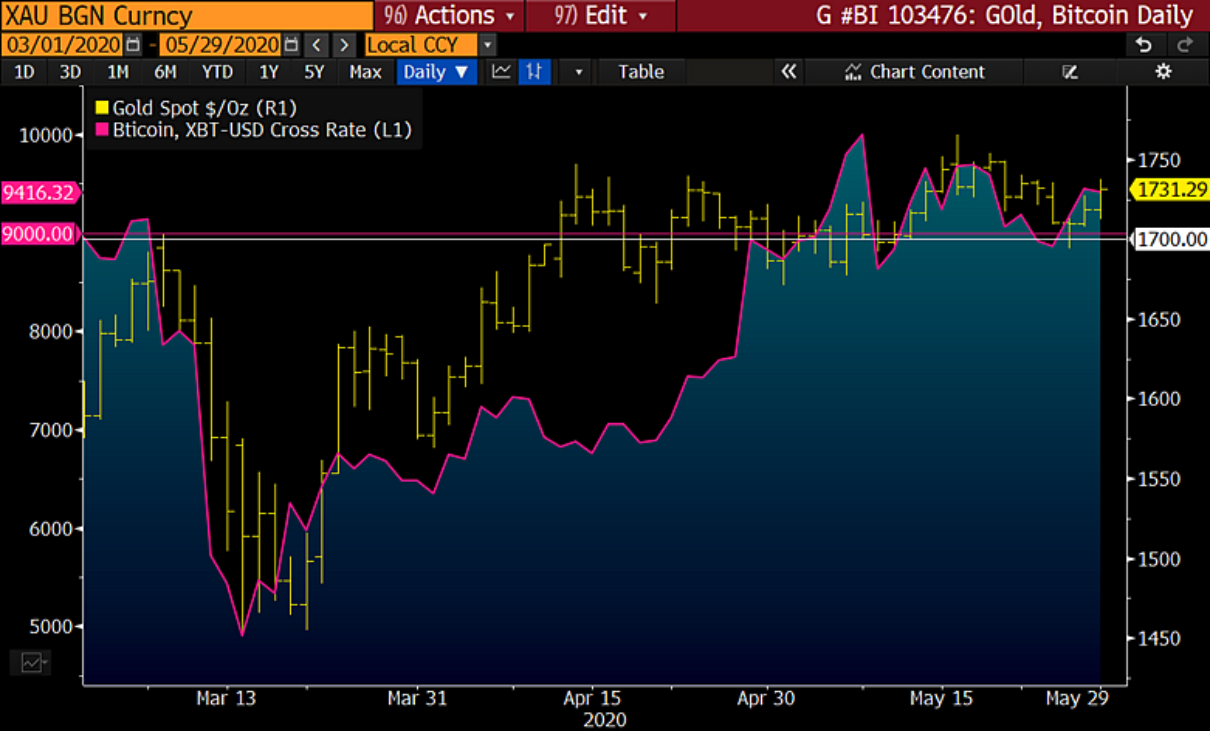Image resolution: width=1211 pixels, height=732 pixels.
Task: Open the Actions menu
Action: coord(448,15)
